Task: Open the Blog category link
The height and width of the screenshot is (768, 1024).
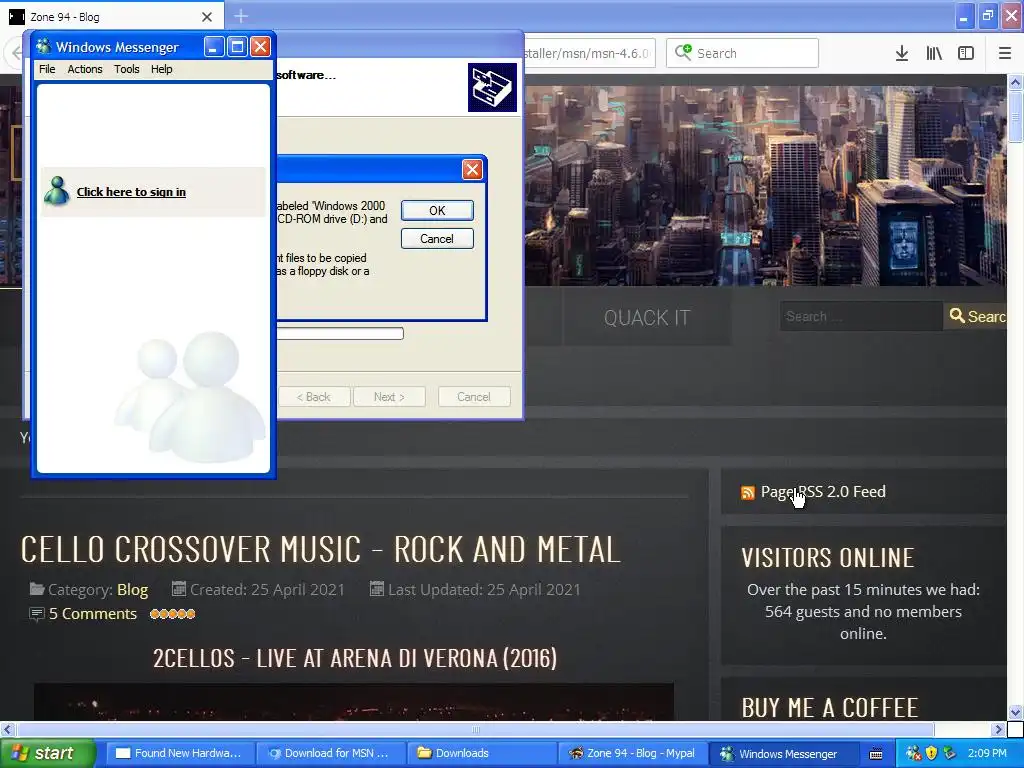Action: [x=133, y=590]
